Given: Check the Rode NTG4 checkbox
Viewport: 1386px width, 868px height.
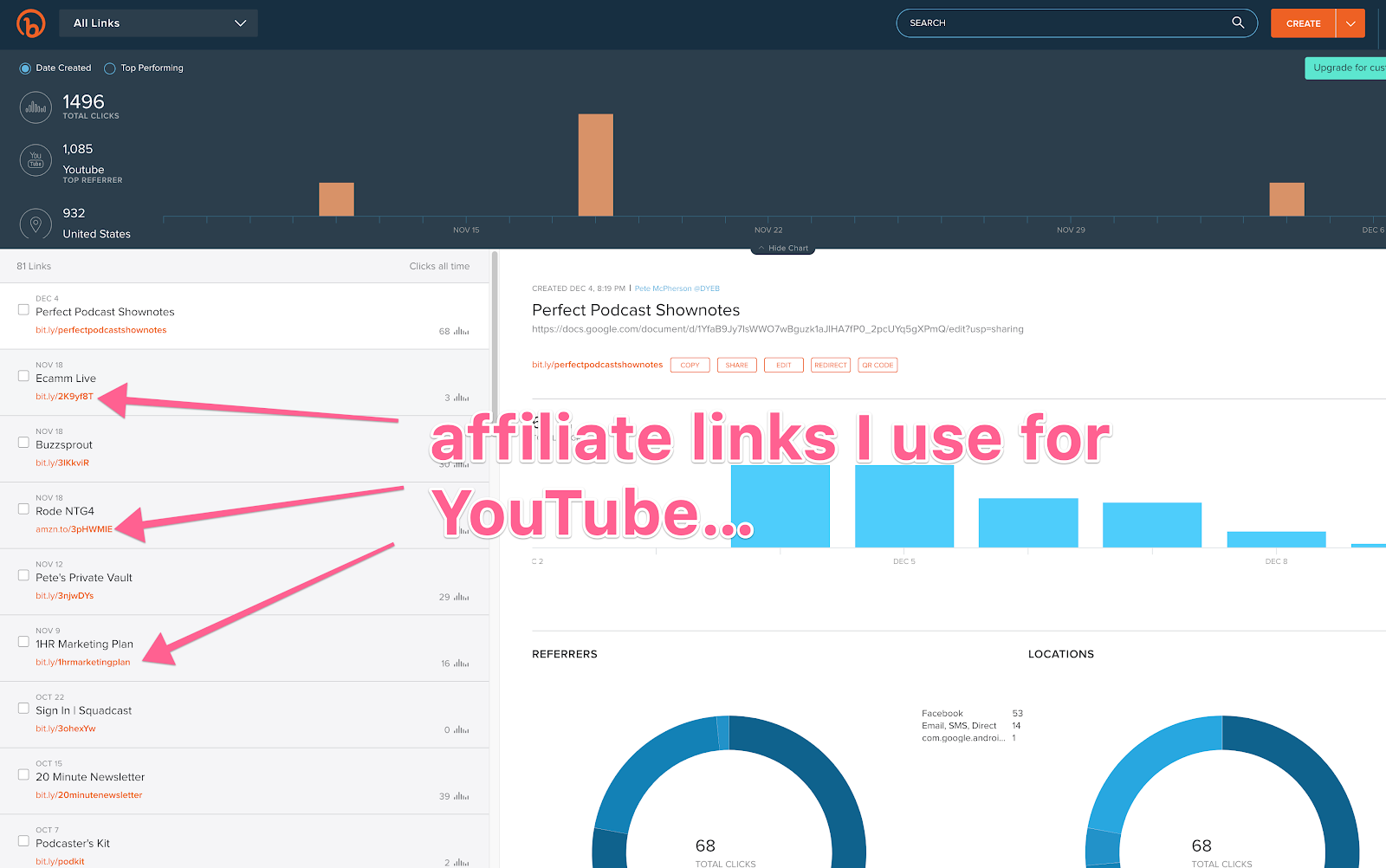Looking at the screenshot, I should pos(23,508).
